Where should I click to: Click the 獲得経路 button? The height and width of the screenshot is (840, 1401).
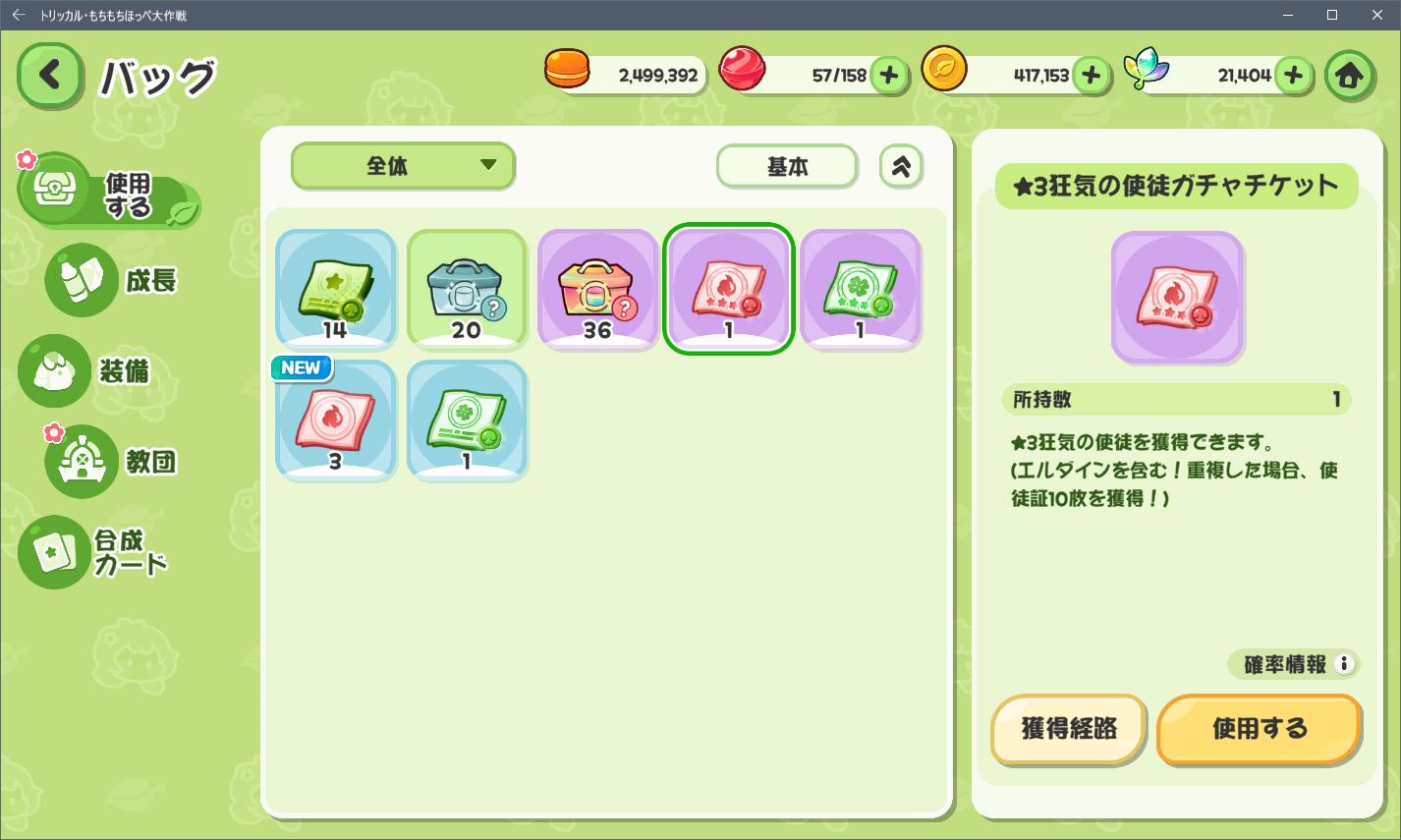pyautogui.click(x=1069, y=729)
